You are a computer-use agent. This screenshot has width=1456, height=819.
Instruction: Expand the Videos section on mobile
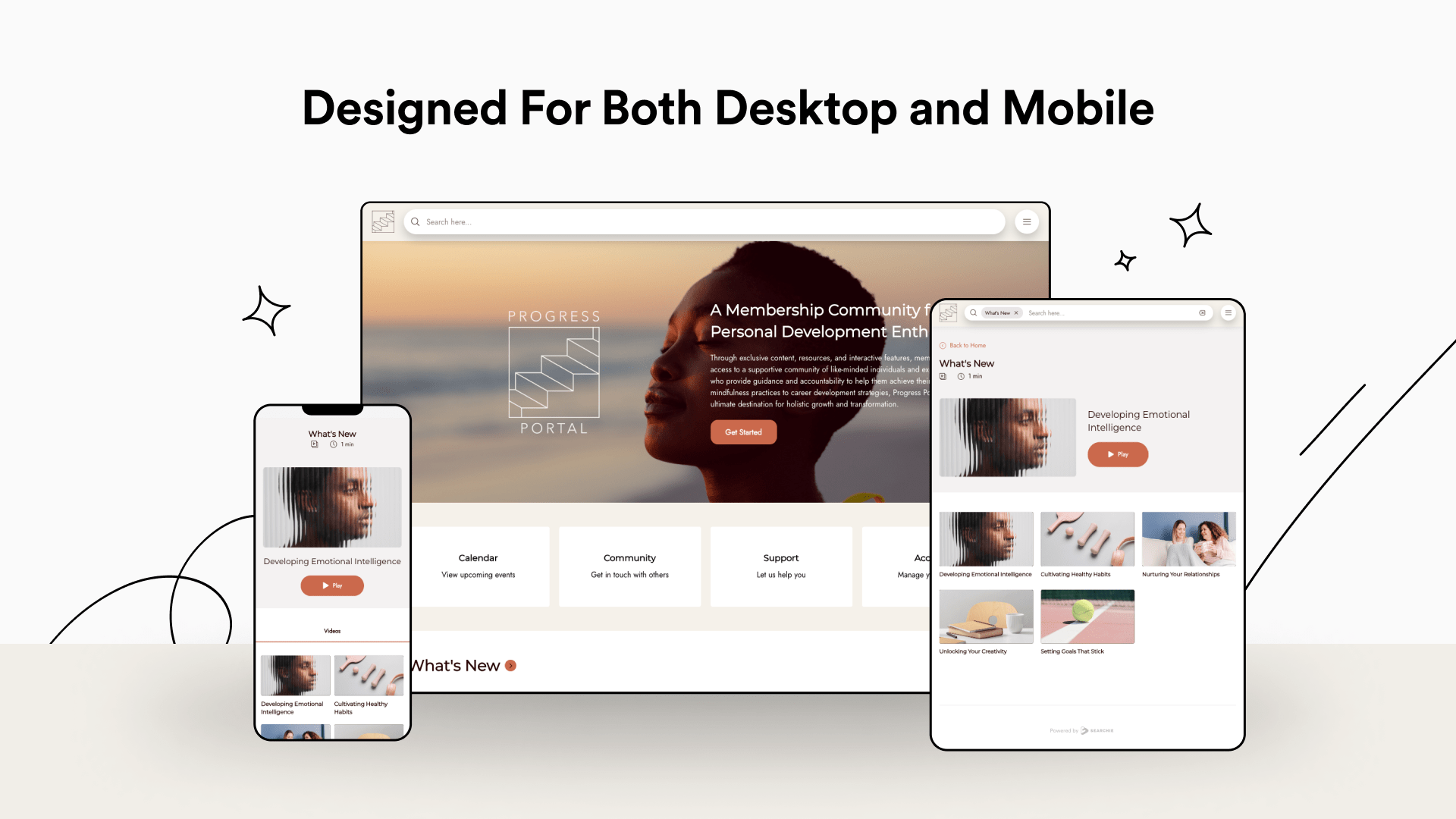click(x=331, y=631)
